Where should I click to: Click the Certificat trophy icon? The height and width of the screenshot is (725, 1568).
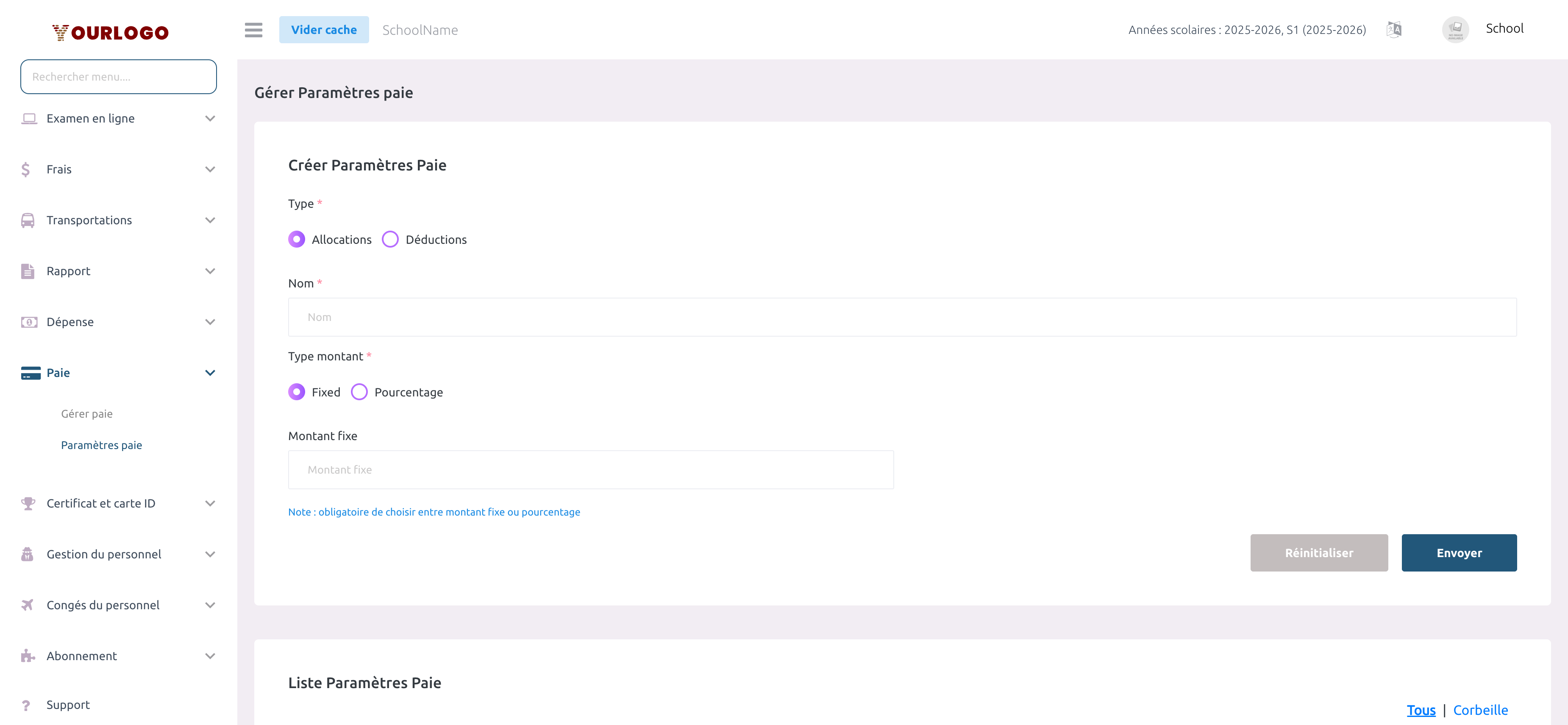28,503
